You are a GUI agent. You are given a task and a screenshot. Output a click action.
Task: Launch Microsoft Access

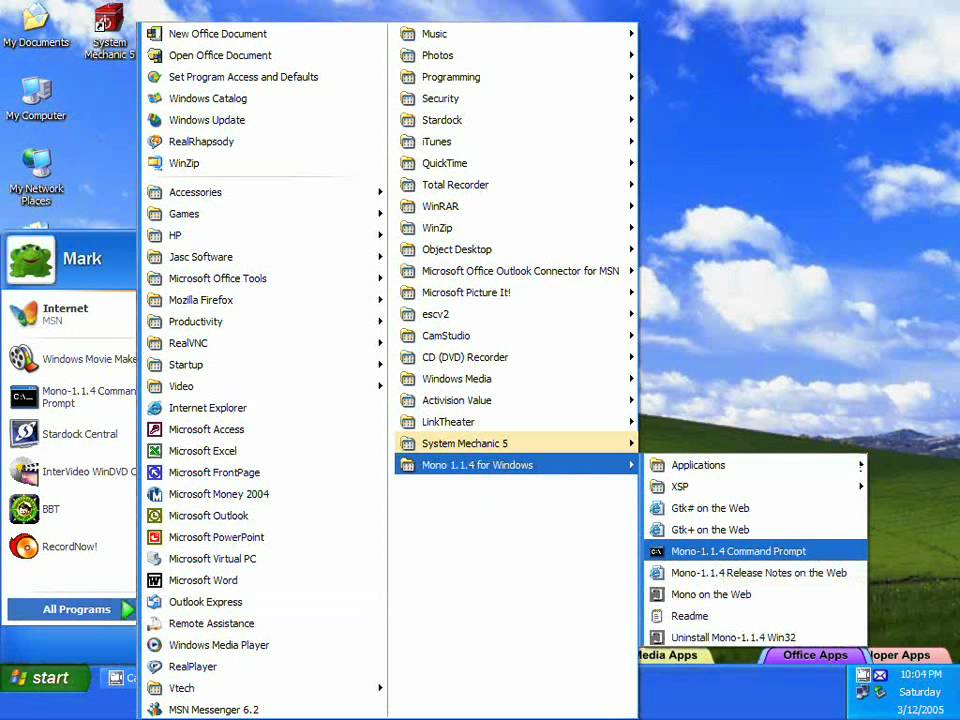264,429
